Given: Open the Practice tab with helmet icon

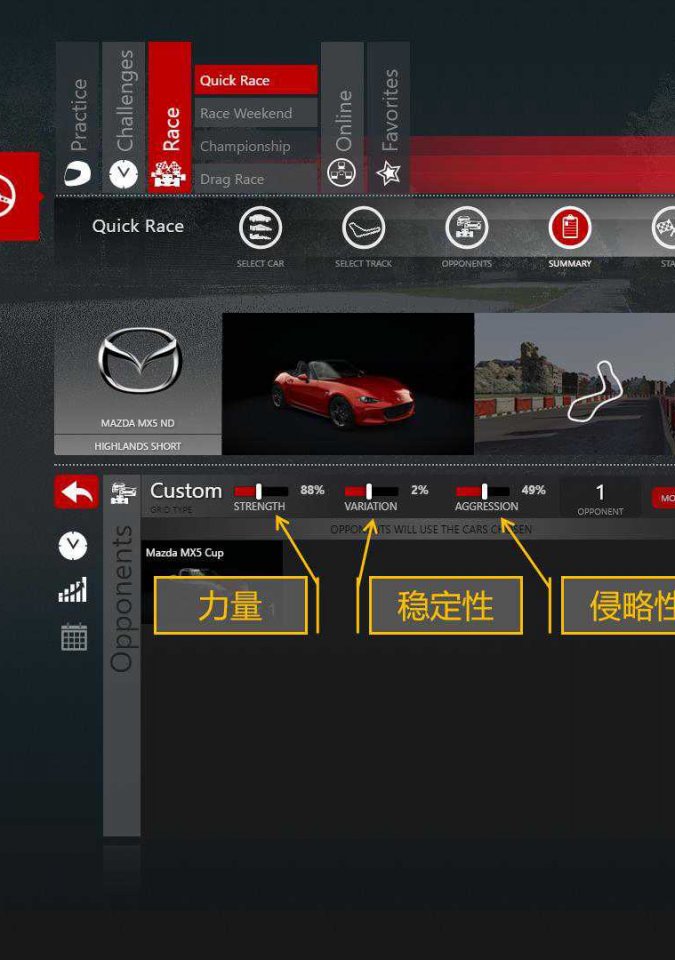Looking at the screenshot, I should [x=77, y=117].
